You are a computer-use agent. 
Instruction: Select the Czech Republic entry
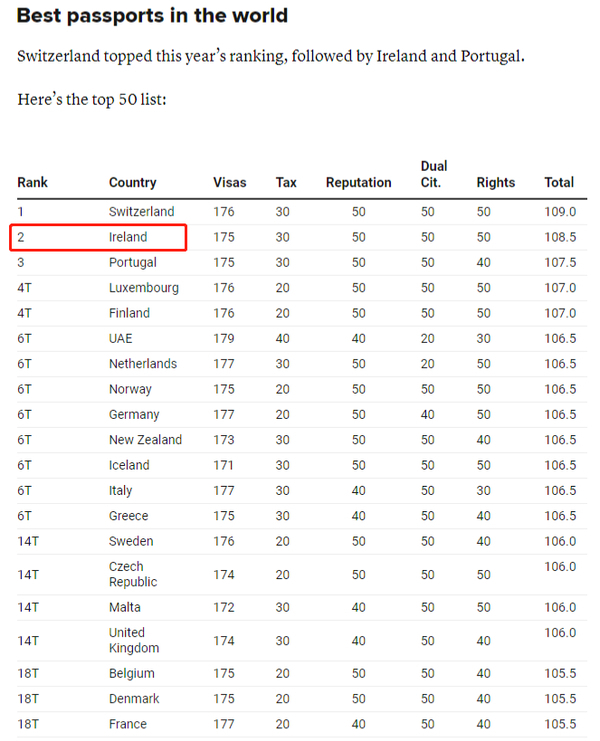click(133, 574)
